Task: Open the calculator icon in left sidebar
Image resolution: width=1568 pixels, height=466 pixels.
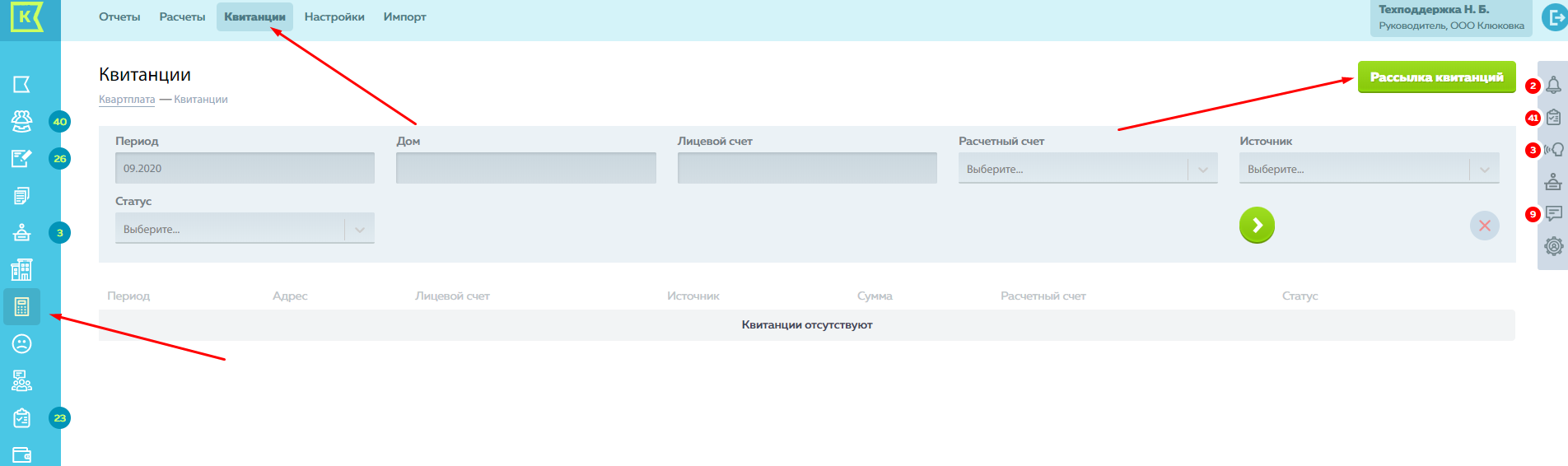Action: 22,307
